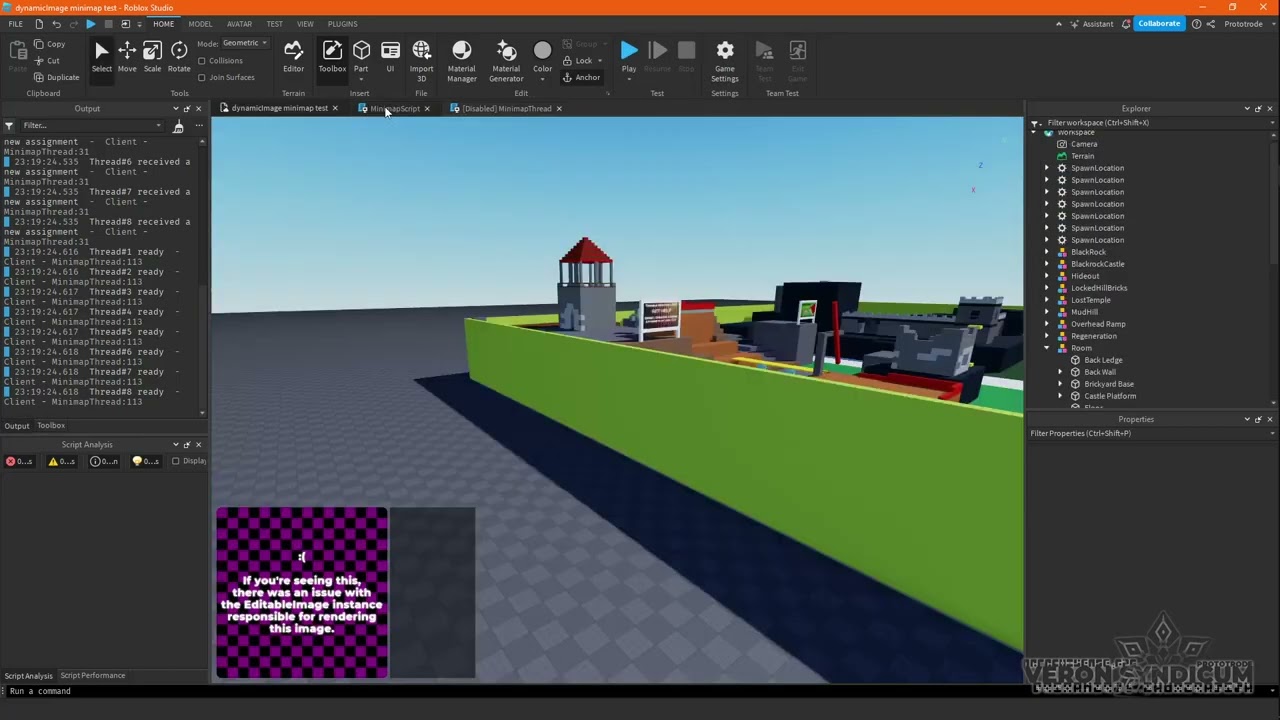Clear the Output log with the broom icon
The height and width of the screenshot is (720, 1280).
click(x=178, y=126)
